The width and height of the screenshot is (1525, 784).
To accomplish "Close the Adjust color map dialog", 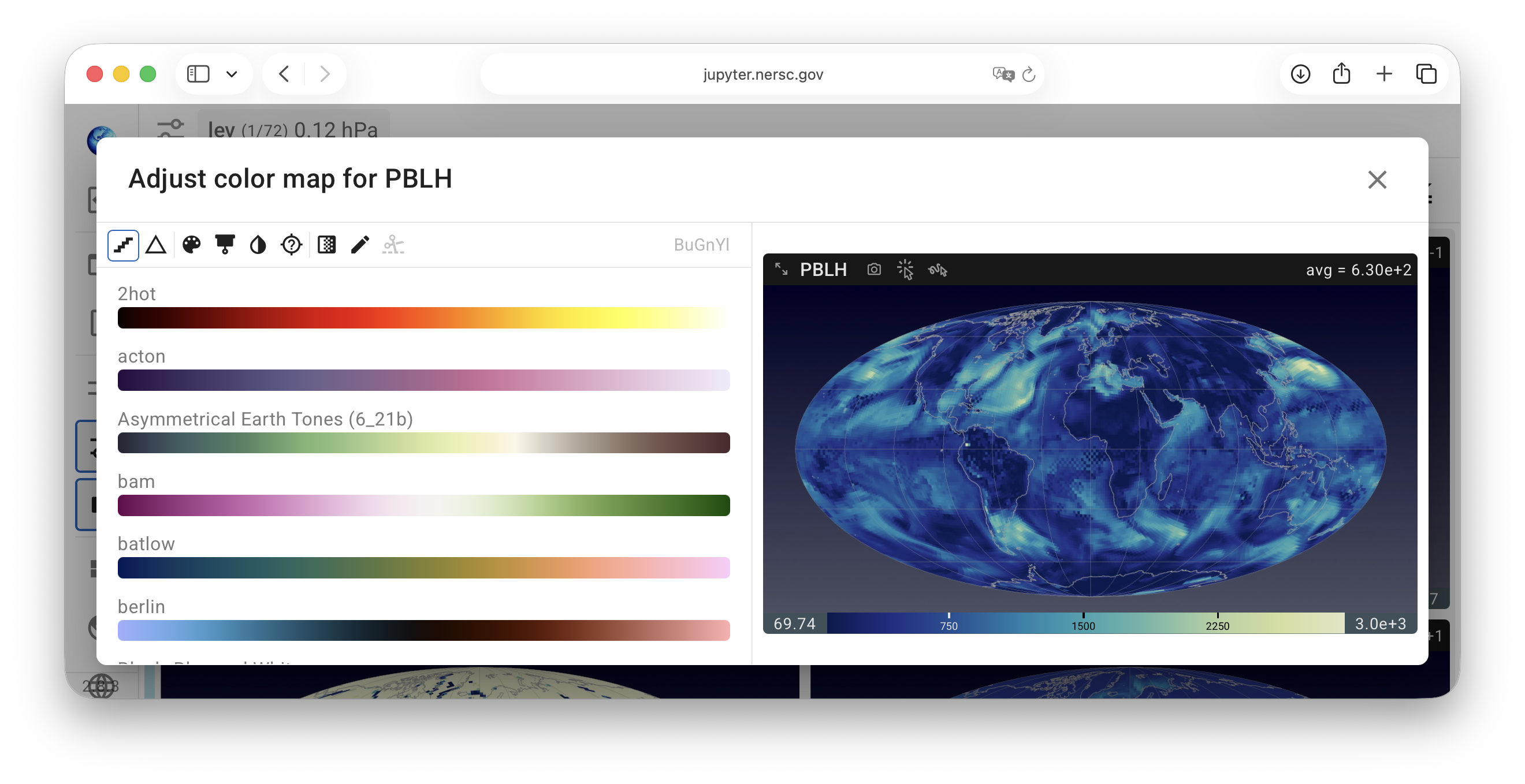I will [1377, 180].
